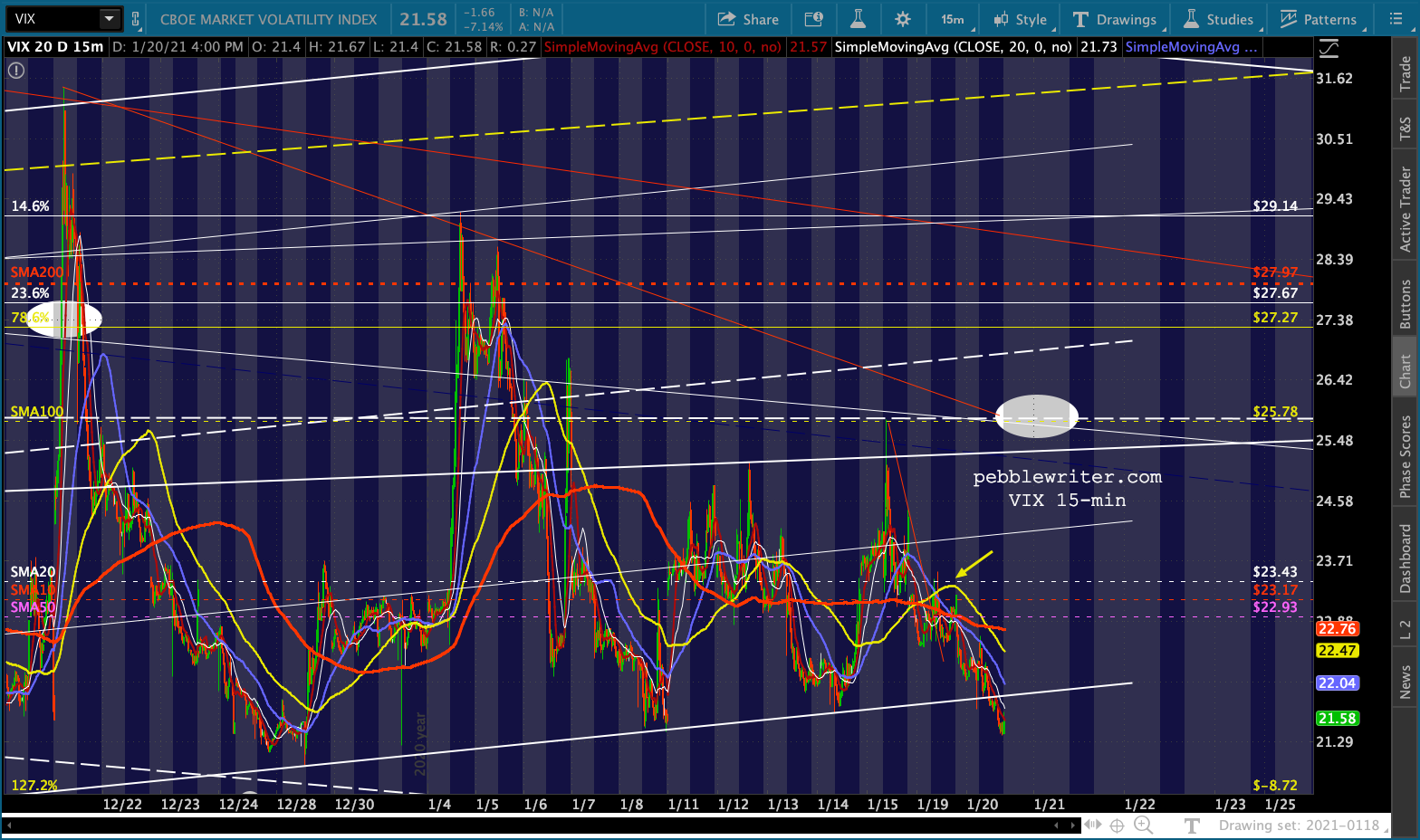Click the 22.76 red price marker
Image resolution: width=1420 pixels, height=840 pixels.
pos(1337,628)
